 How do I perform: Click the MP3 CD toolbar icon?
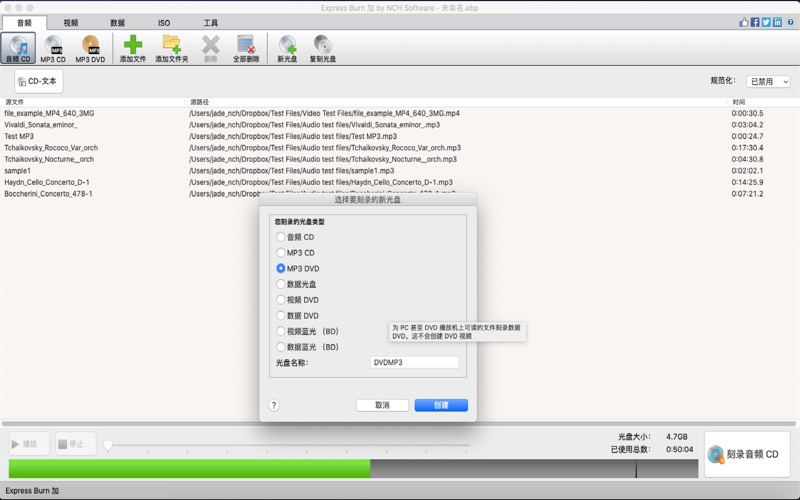coord(53,46)
